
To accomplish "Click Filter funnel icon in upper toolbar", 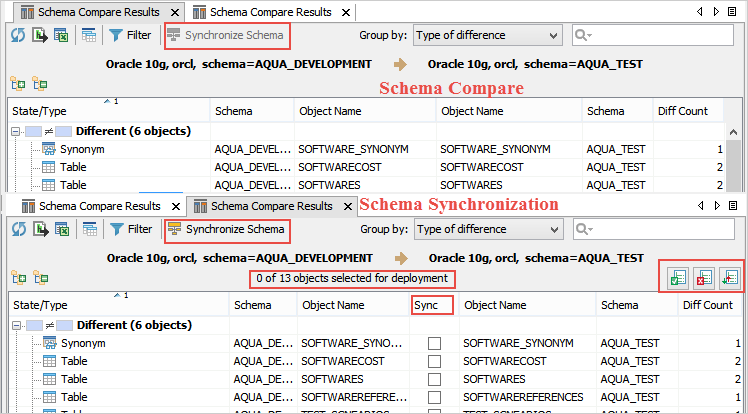I will [x=116, y=35].
